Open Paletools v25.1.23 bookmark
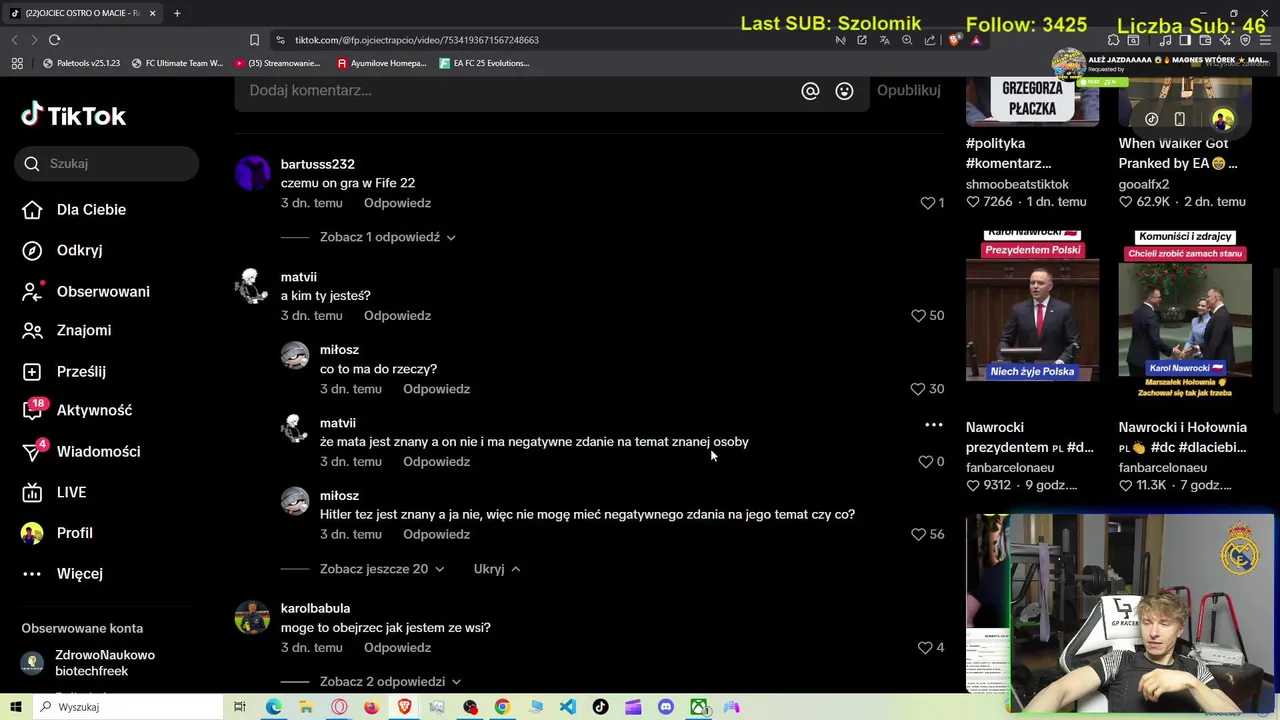The image size is (1280, 720). pyautogui.click(x=81, y=63)
